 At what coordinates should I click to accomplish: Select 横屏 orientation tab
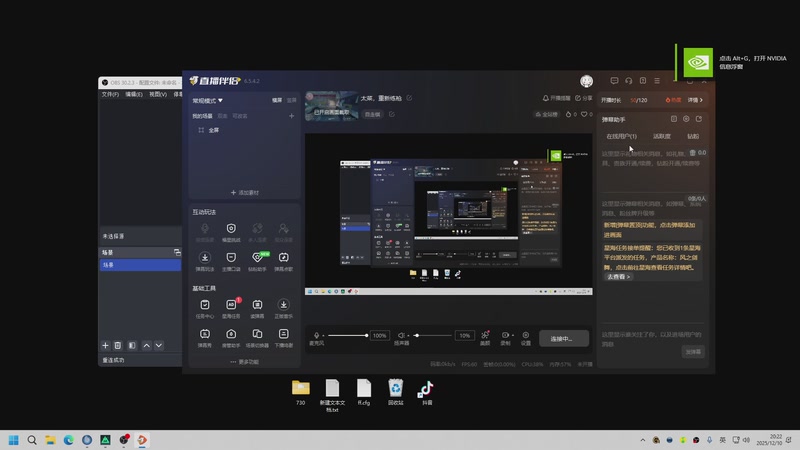point(277,101)
